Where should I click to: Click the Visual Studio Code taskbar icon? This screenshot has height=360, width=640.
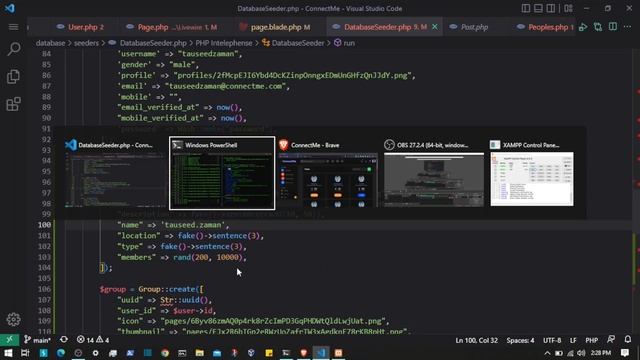pyautogui.click(x=321, y=353)
